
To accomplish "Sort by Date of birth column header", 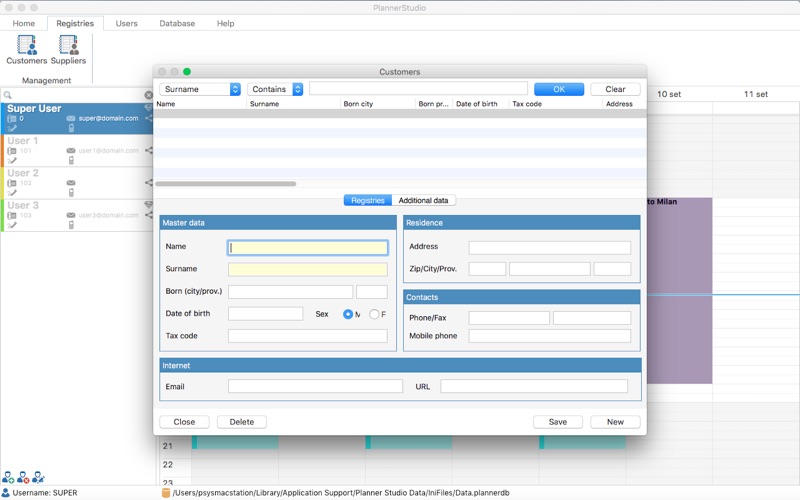I will click(x=481, y=104).
